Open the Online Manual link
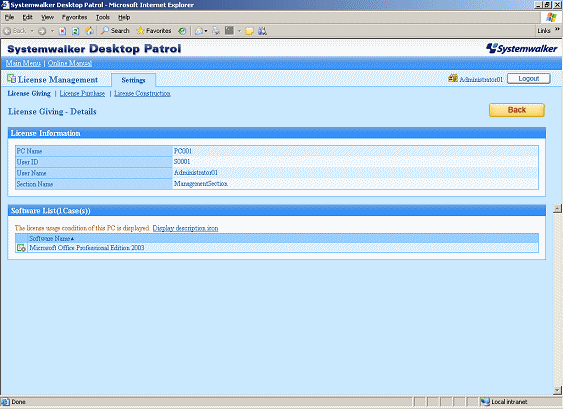 point(70,63)
